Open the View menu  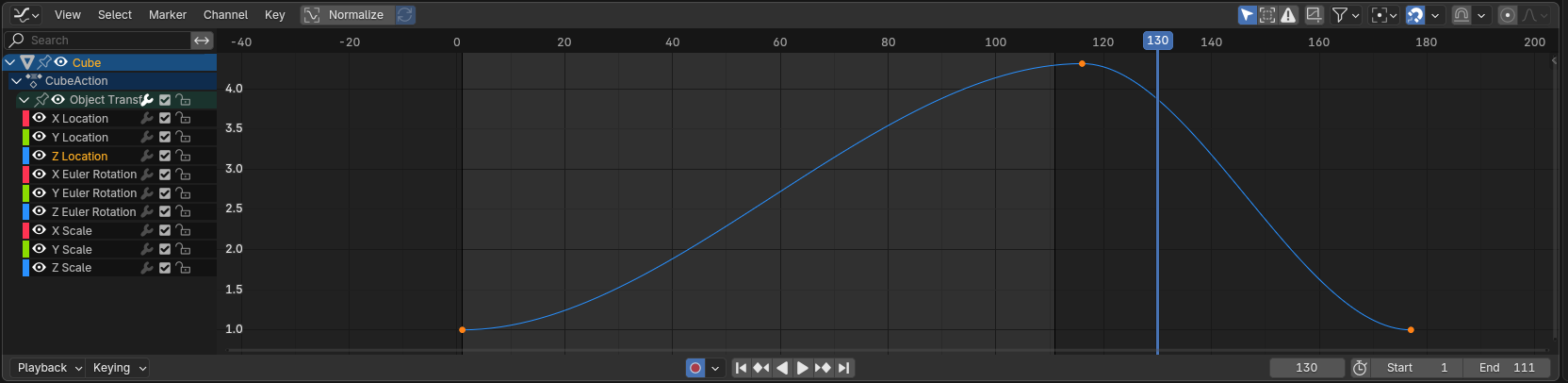click(68, 15)
